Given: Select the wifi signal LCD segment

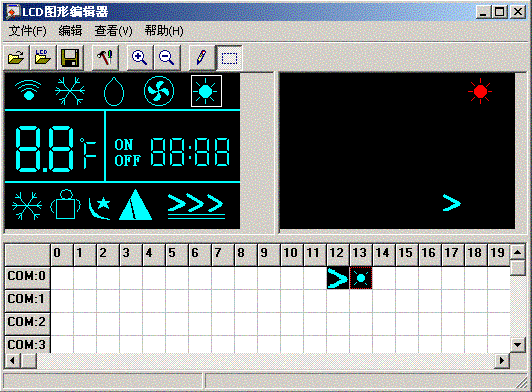Looking at the screenshot, I should (x=28, y=90).
